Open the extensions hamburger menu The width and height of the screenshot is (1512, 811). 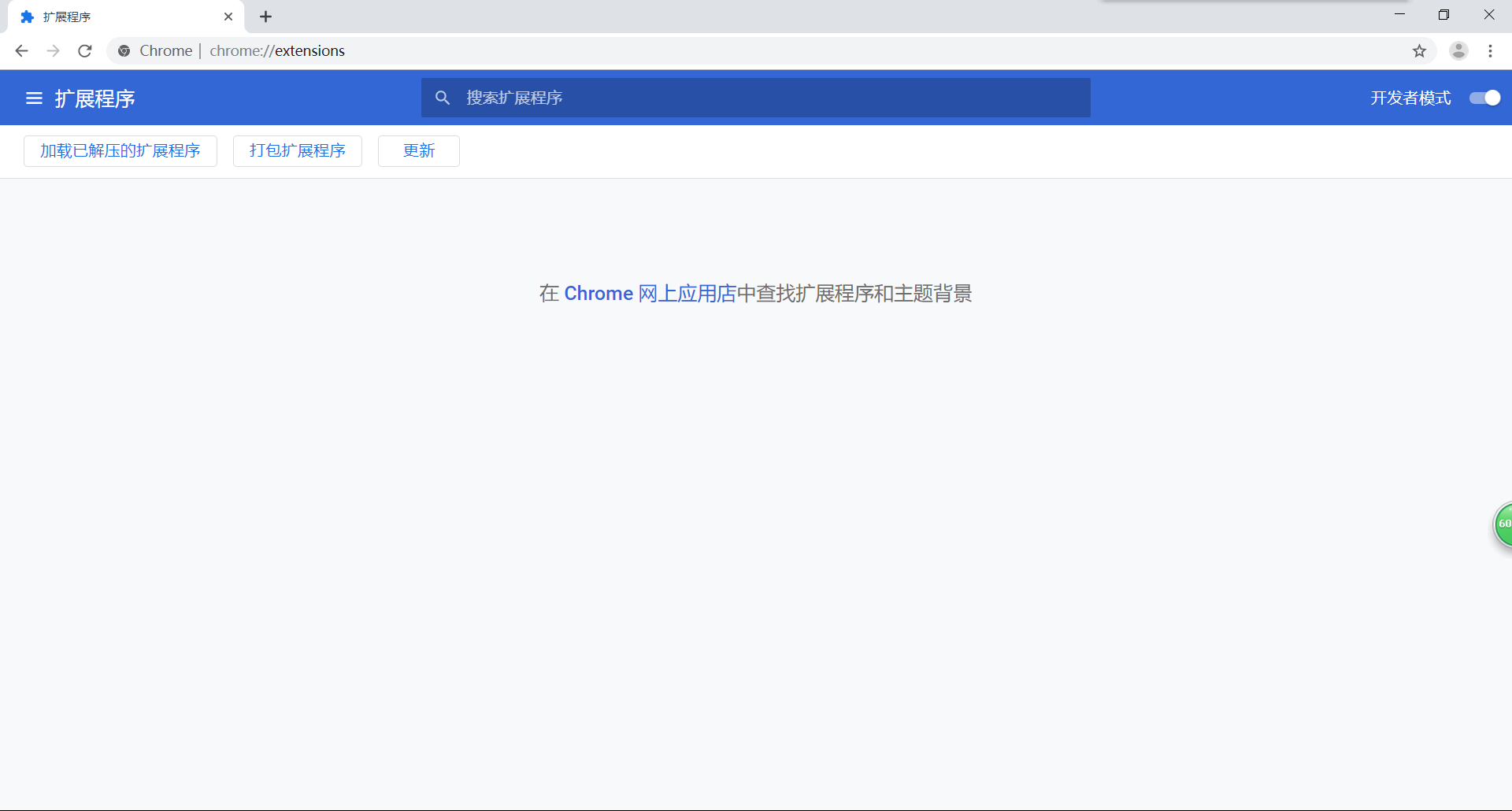click(x=33, y=98)
